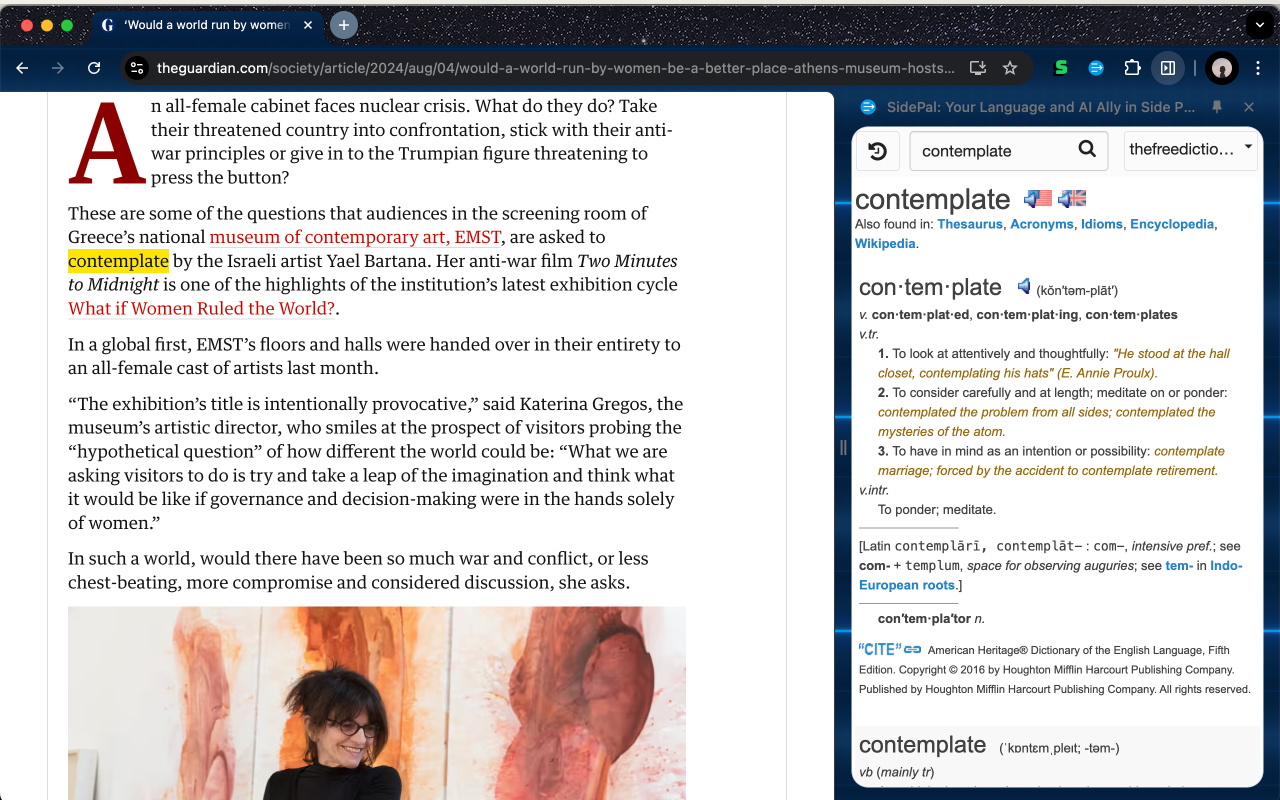Pin the SidePal side panel

1217,107
